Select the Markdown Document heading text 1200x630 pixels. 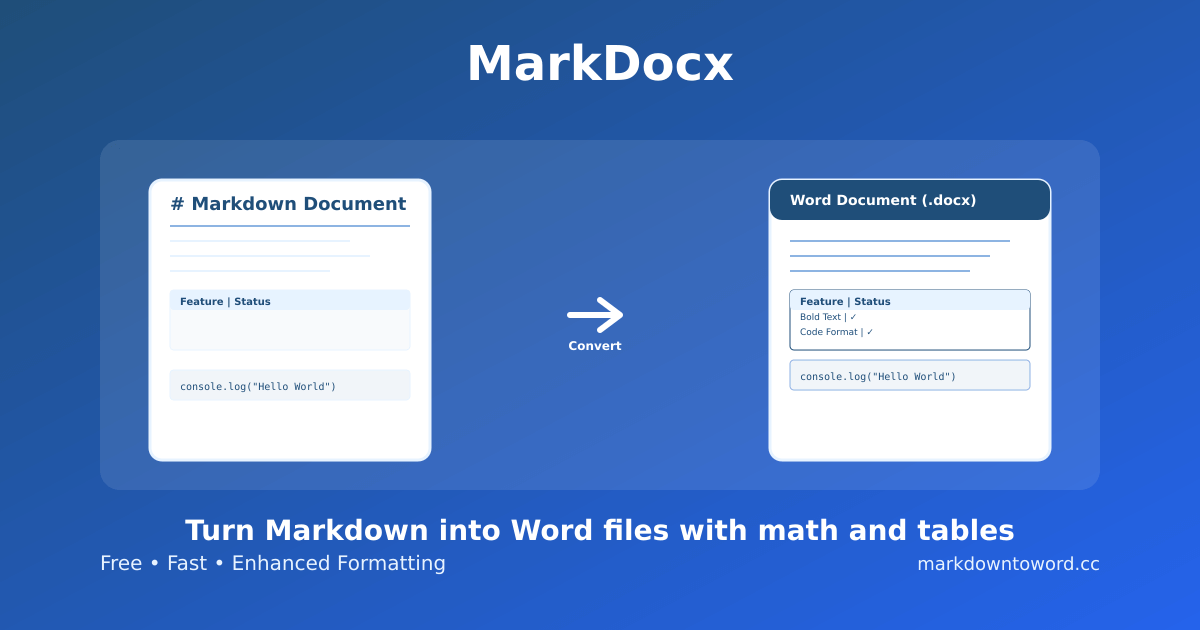298,204
